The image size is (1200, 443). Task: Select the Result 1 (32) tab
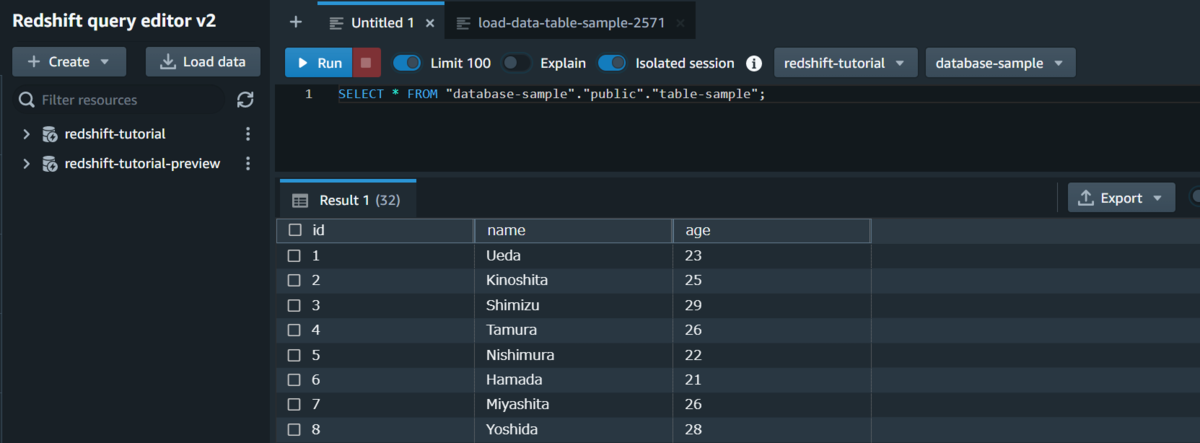347,200
